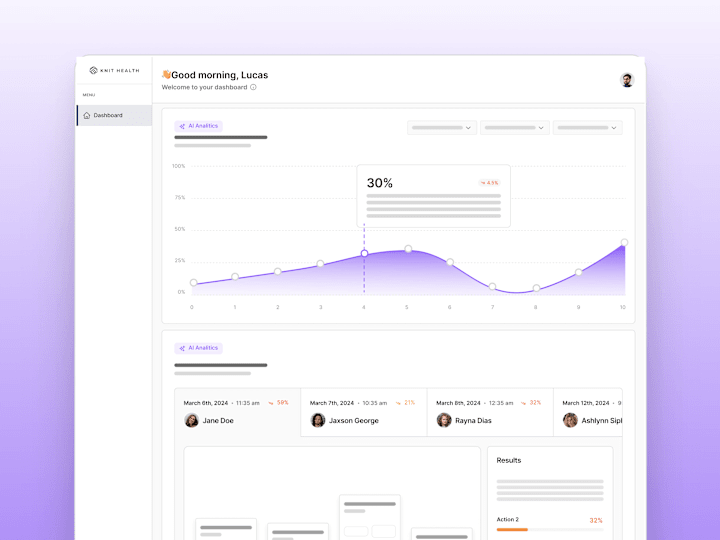Screen dimensions: 720x540
Task: Click the Results heading
Action: (509, 461)
